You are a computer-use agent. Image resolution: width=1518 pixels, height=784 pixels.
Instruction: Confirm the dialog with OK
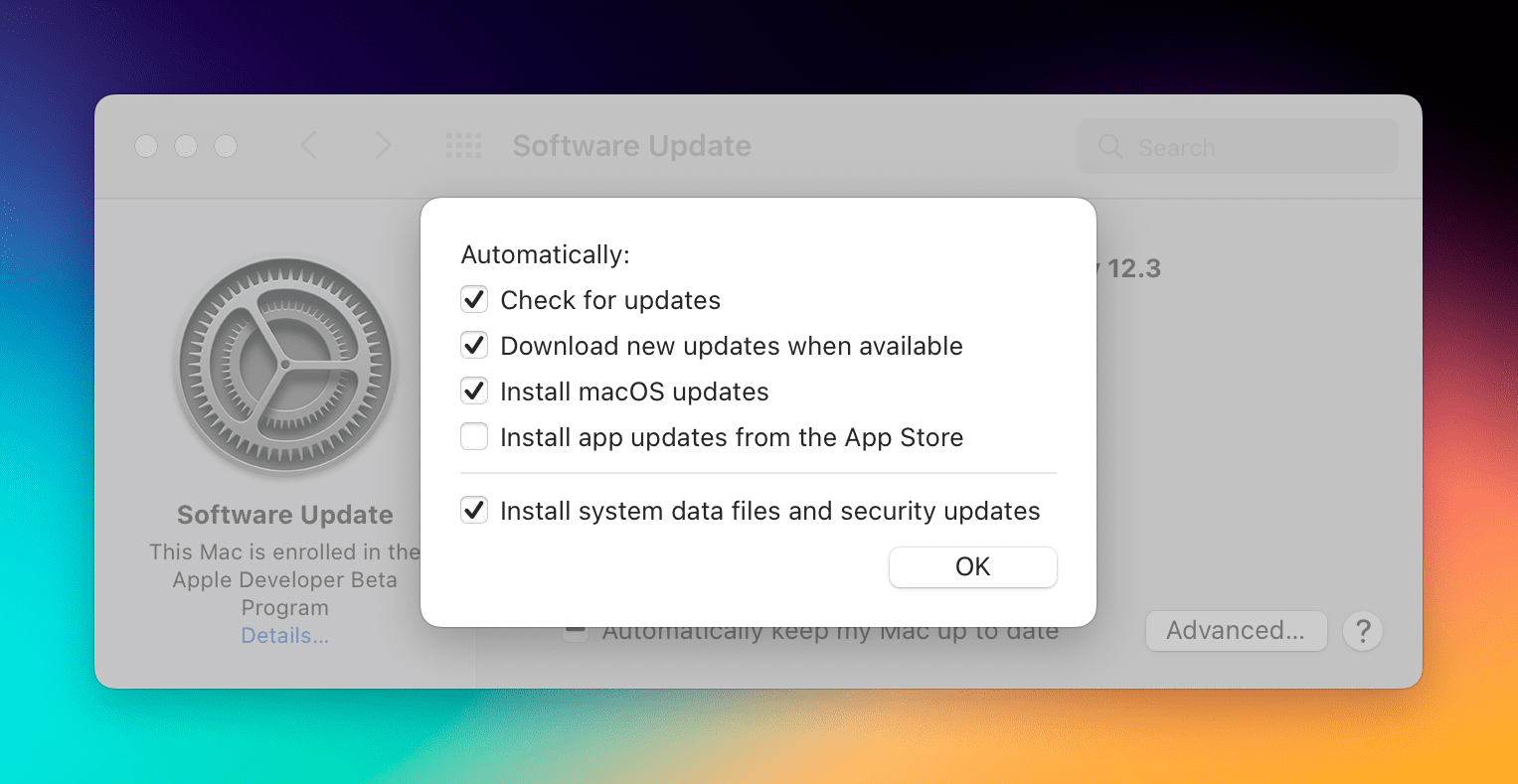tap(972, 566)
